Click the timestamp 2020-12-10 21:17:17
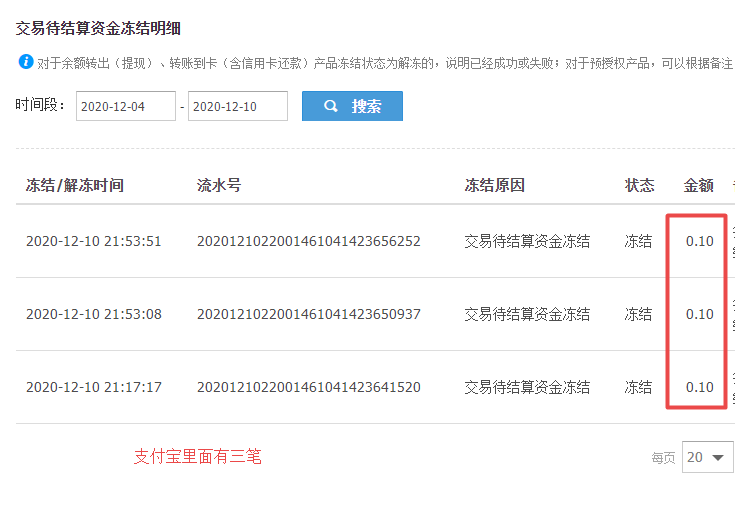The width and height of the screenshot is (735, 524). pos(93,387)
